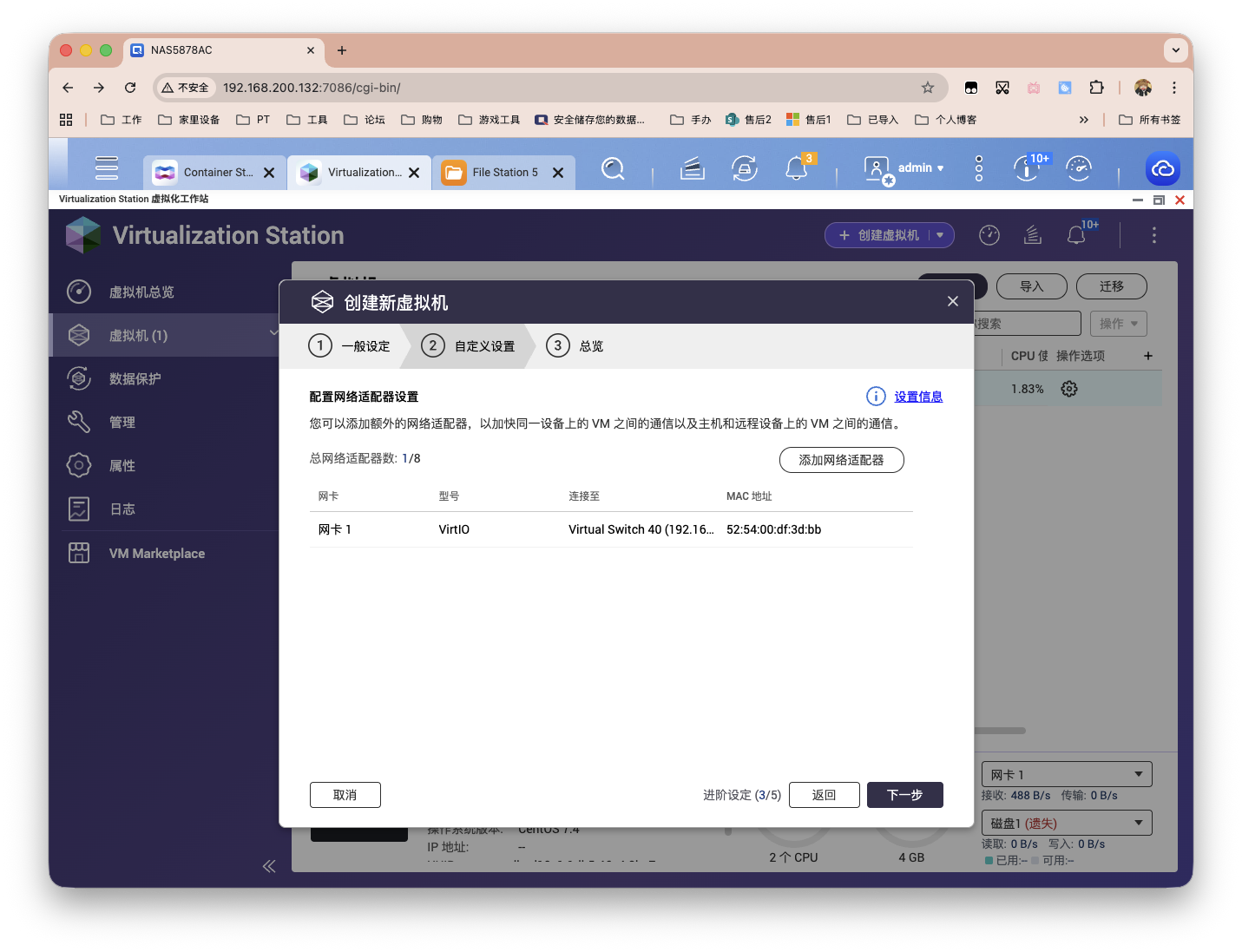
Task: Click the 添加网络适配器 button
Action: point(841,460)
